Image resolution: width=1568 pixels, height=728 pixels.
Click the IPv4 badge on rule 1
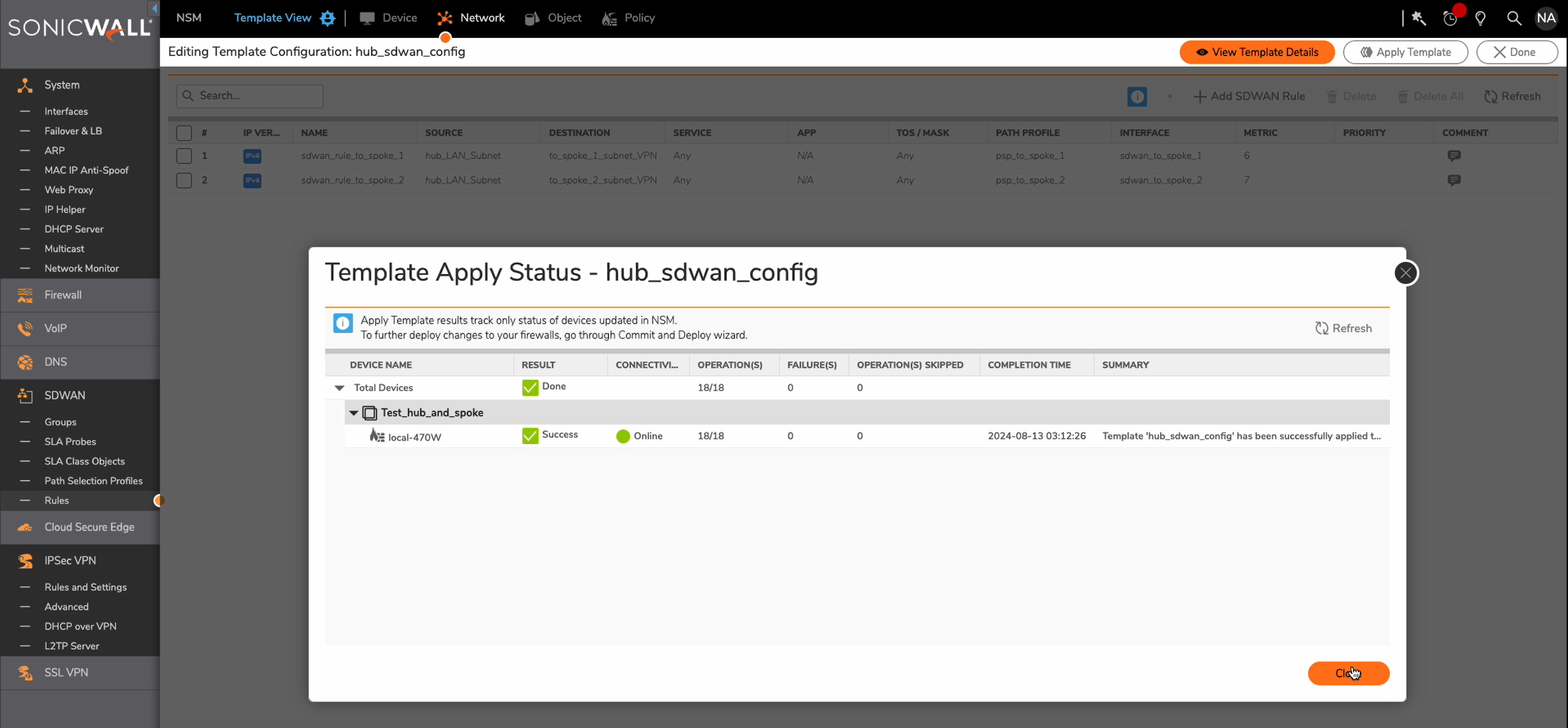[252, 156]
